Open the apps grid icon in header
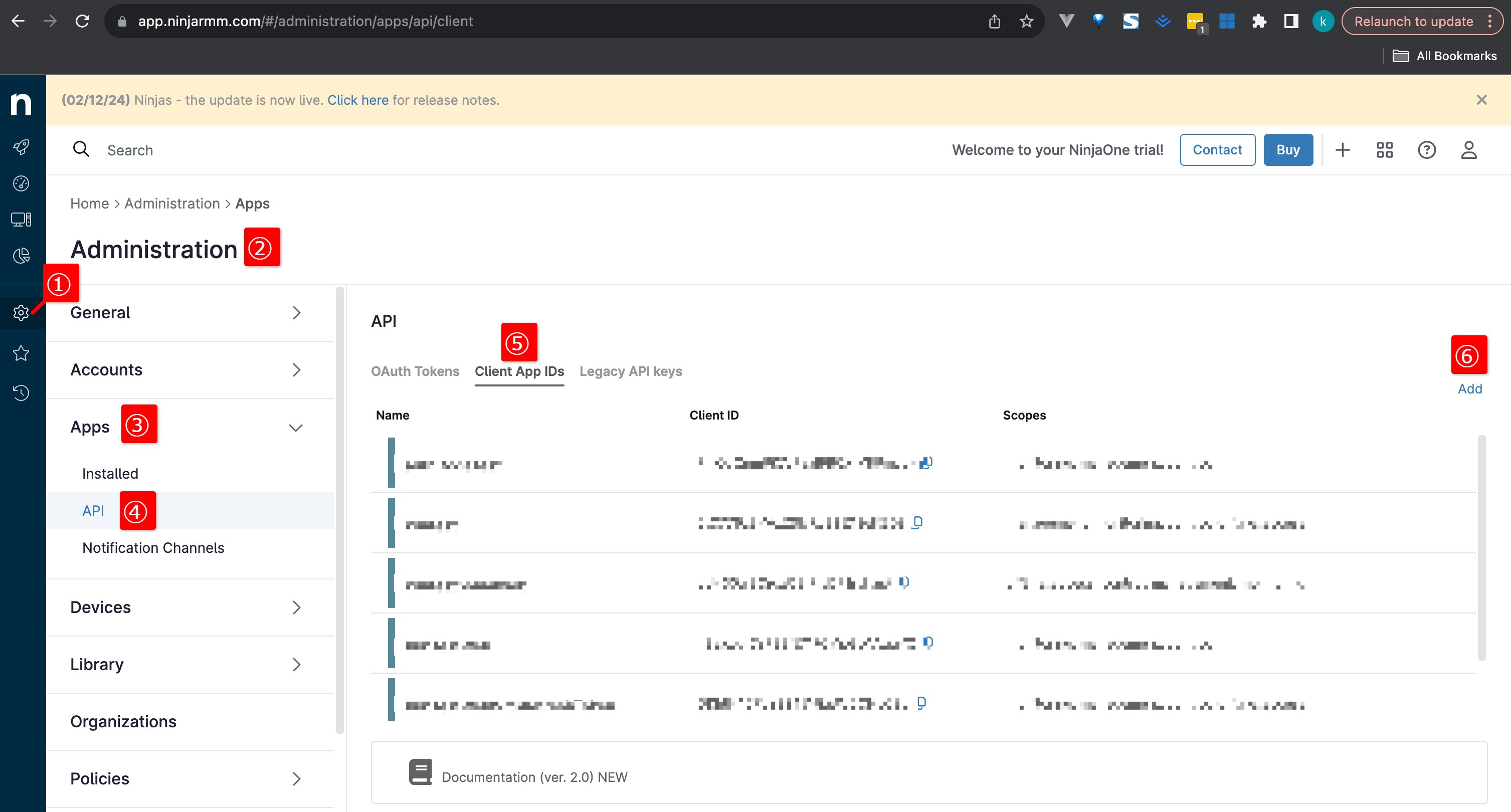Image resolution: width=1511 pixels, height=812 pixels. pyautogui.click(x=1384, y=150)
